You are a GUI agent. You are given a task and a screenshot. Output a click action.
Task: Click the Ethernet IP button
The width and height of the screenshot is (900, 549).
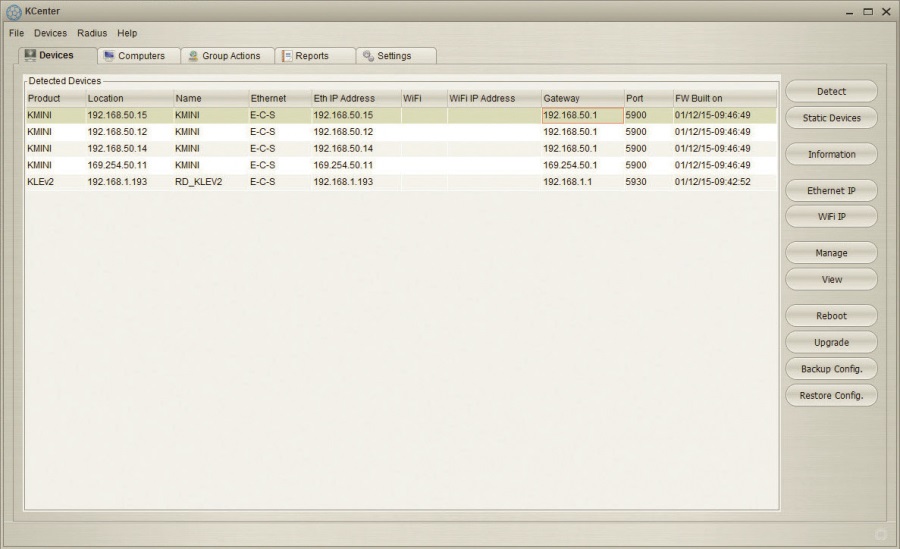point(831,191)
